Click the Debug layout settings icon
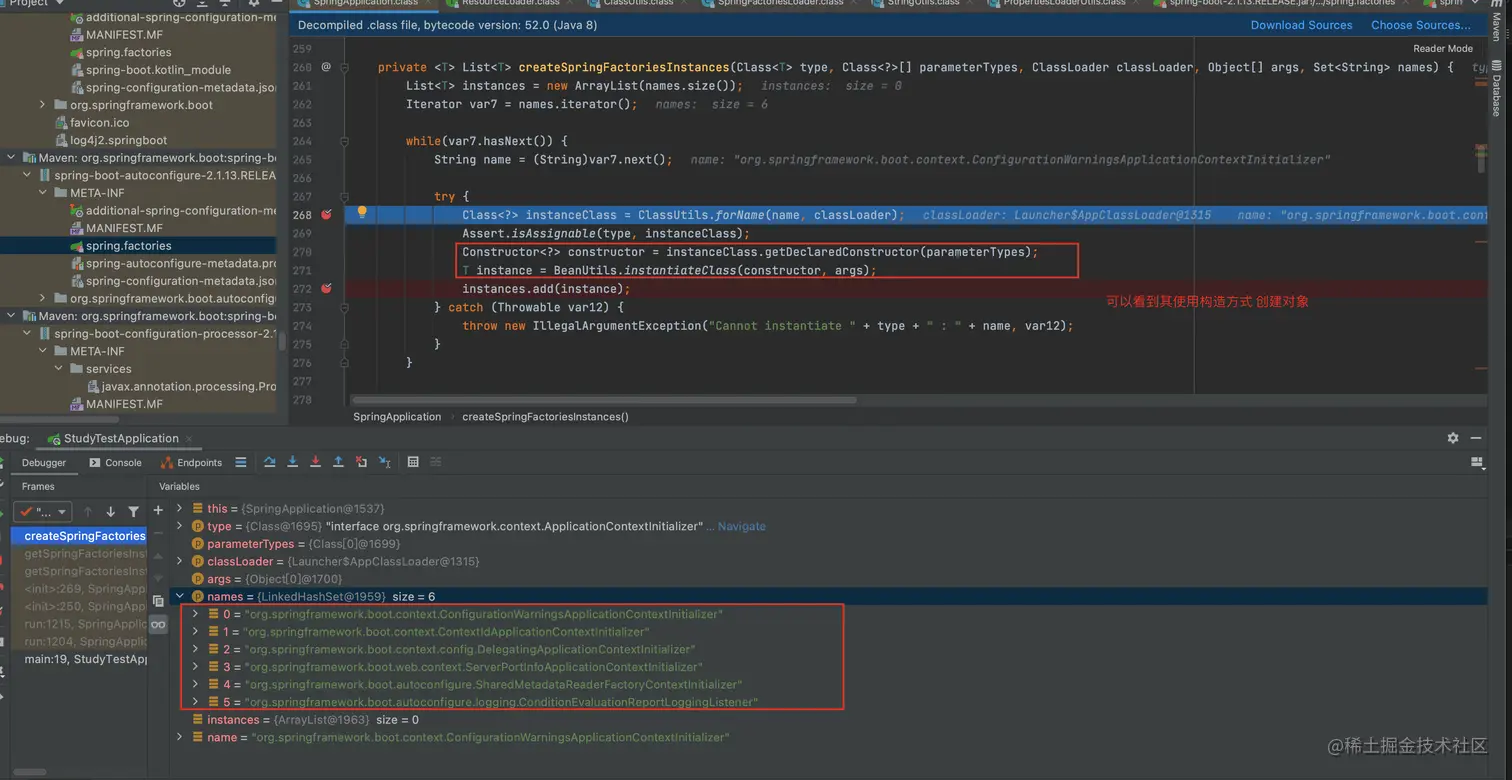 click(x=1477, y=462)
